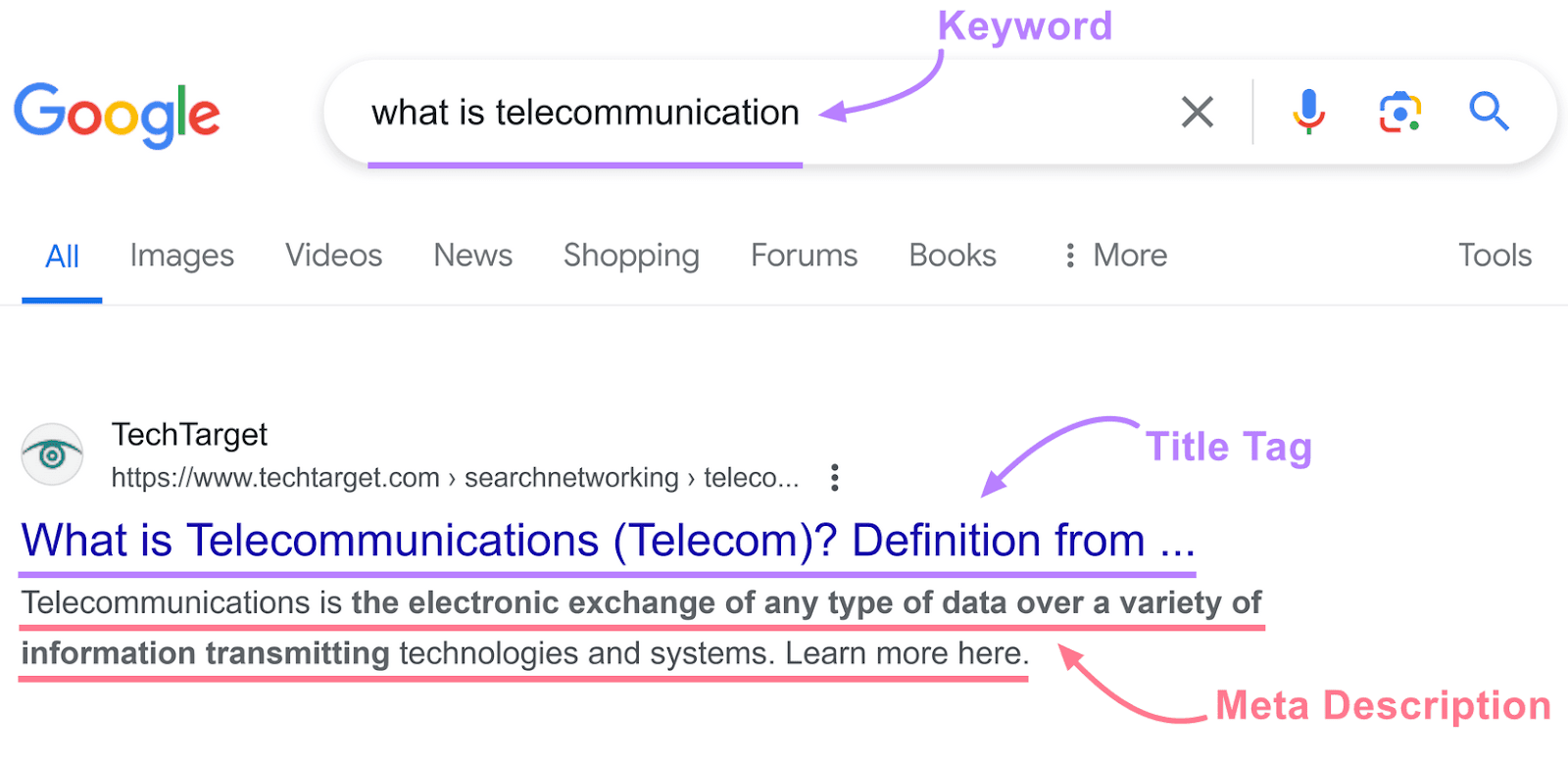Click the three-dot icon next to More
The height and width of the screenshot is (762, 1568).
click(1068, 256)
